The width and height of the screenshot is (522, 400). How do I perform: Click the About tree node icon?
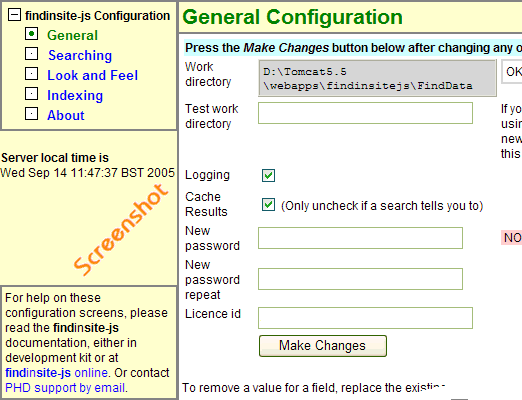click(x=31, y=114)
